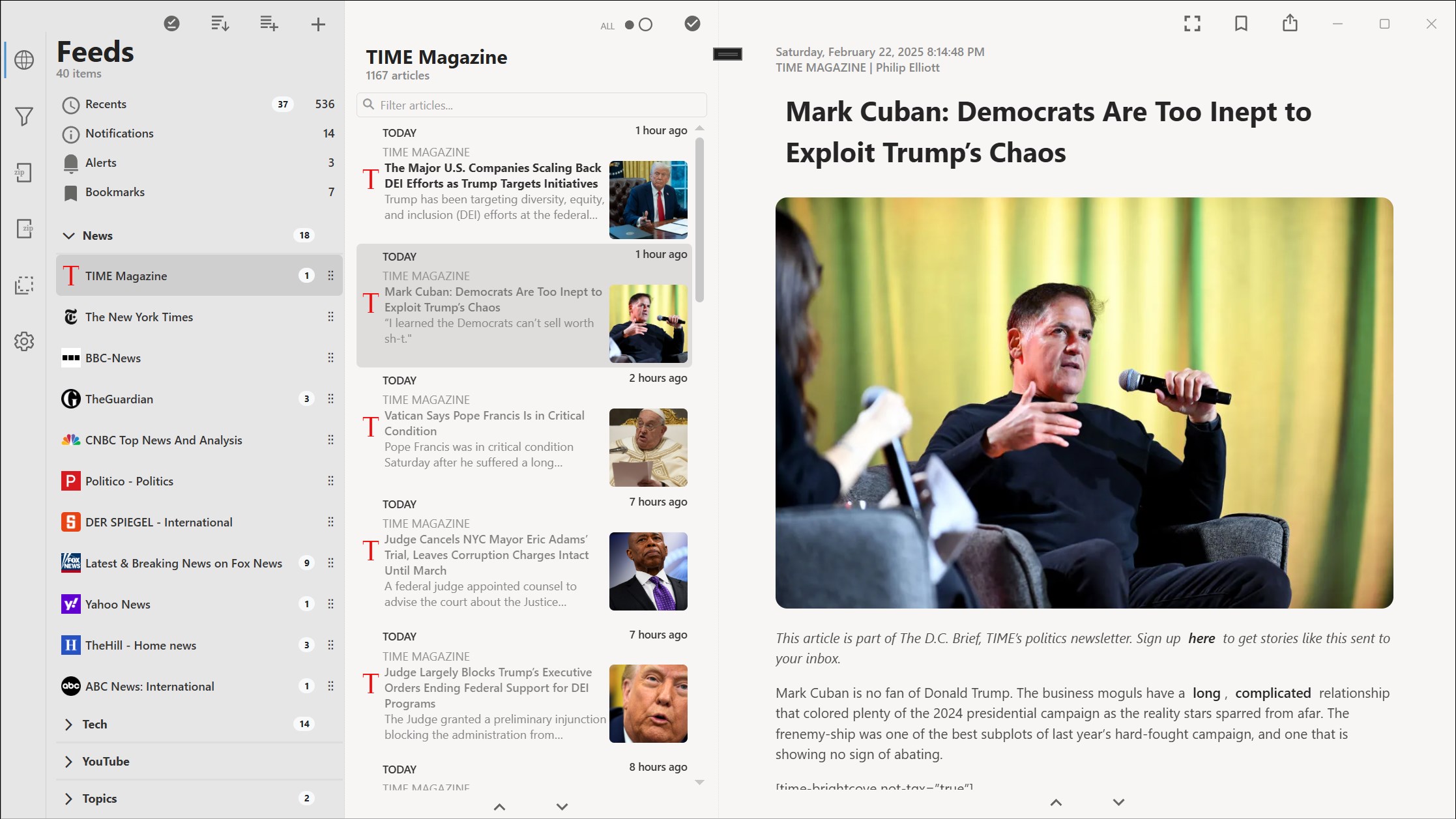The height and width of the screenshot is (819, 1456).
Task: Collapse the News folder
Action: pos(68,236)
